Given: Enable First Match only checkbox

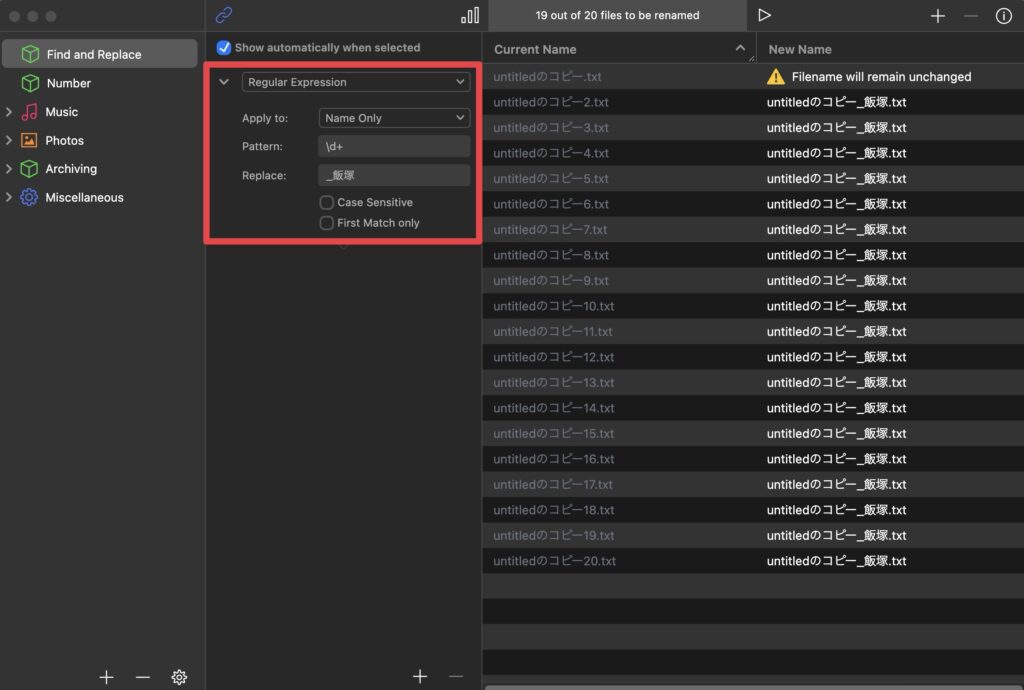Looking at the screenshot, I should [326, 223].
